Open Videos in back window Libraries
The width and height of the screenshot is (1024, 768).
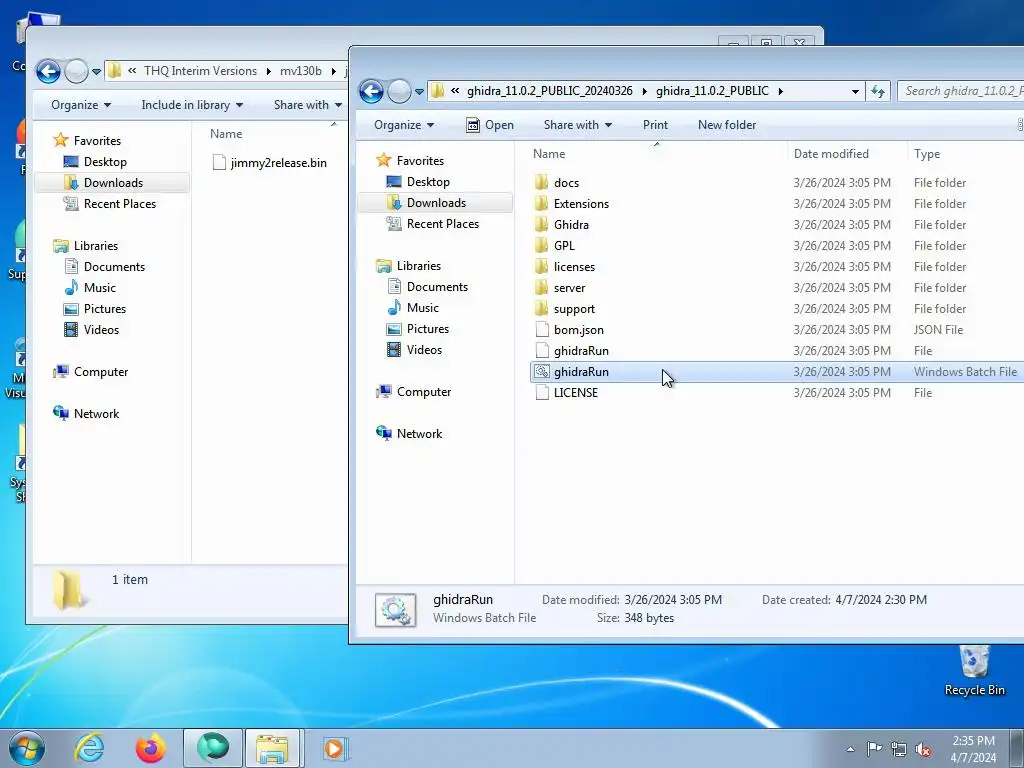[x=101, y=329]
